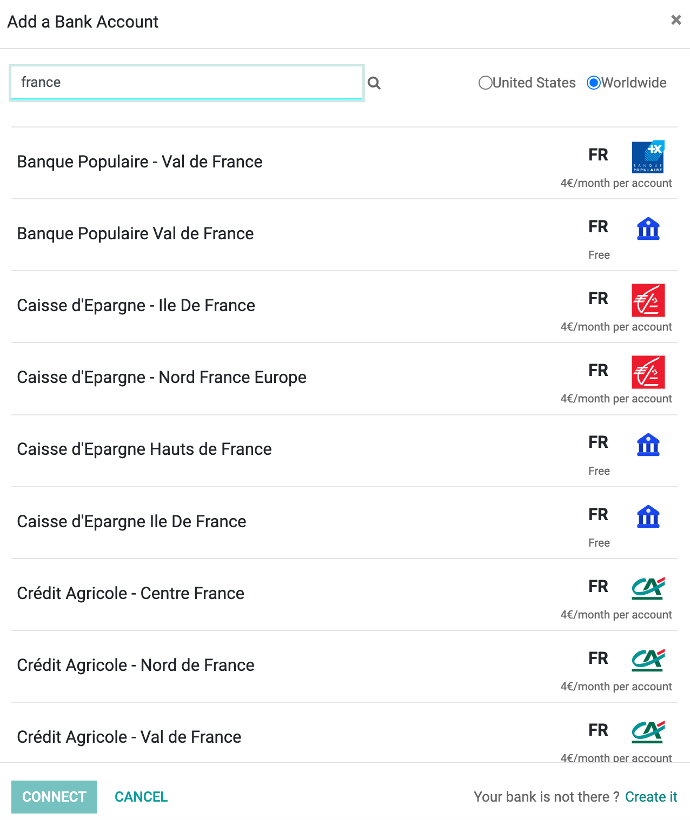690x820 pixels.
Task: Select the Crédit Agricole CA logo
Action: point(648,588)
